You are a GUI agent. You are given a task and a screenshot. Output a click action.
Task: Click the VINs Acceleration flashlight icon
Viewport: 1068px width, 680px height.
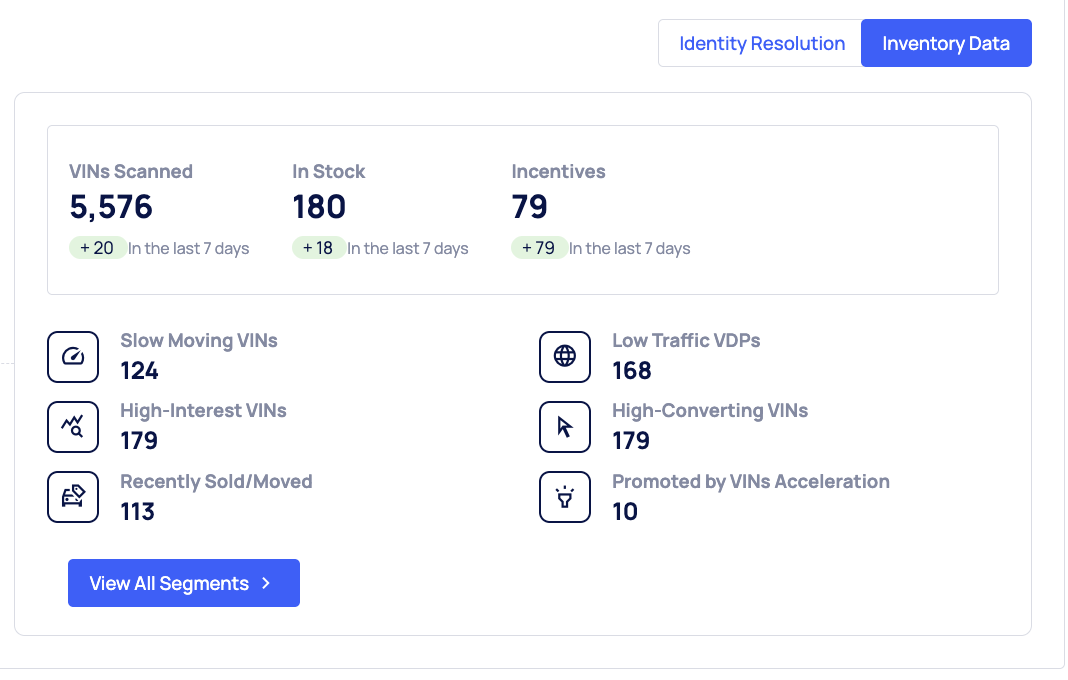click(565, 497)
